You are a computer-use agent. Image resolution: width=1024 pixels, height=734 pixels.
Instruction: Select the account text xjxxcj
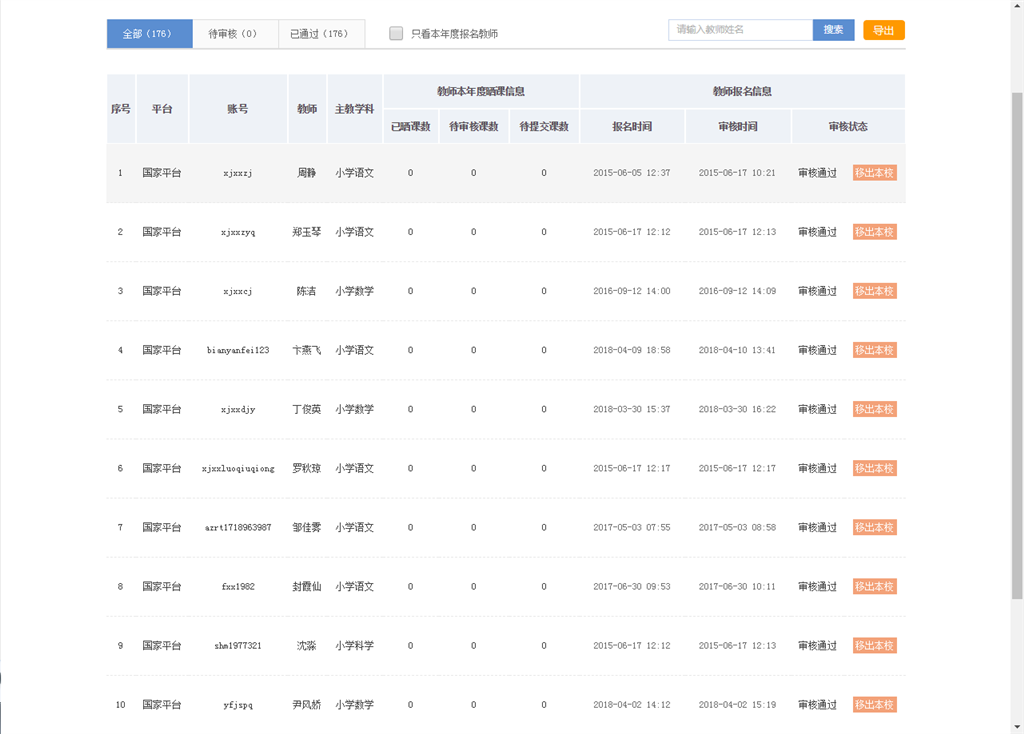pyautogui.click(x=238, y=291)
